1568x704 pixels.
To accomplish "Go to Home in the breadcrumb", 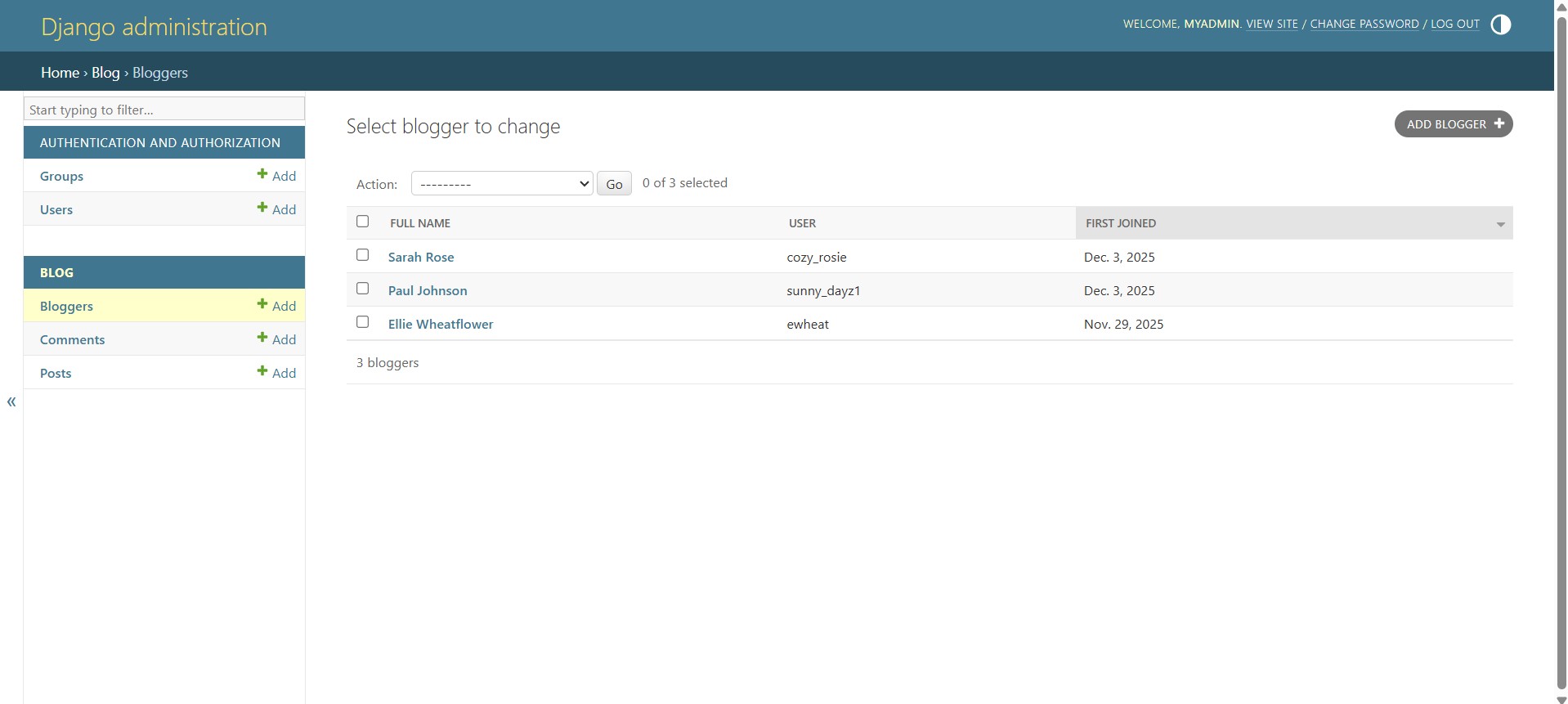I will pos(60,73).
